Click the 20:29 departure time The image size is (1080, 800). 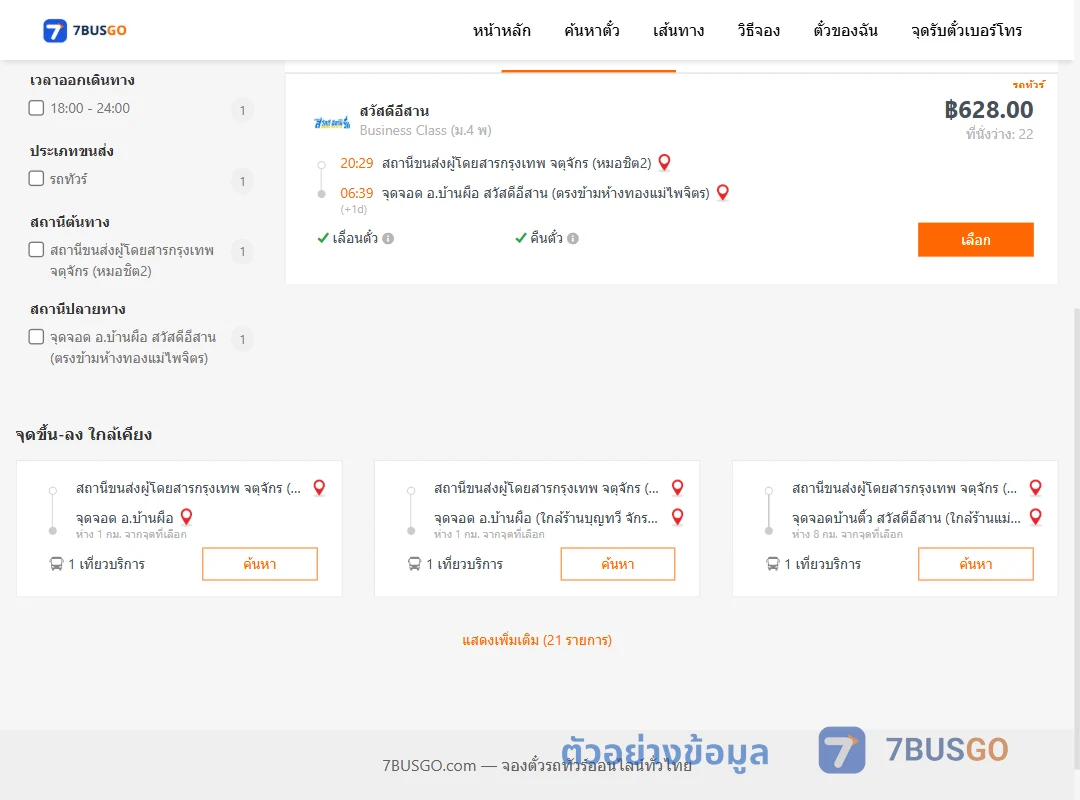coord(356,163)
